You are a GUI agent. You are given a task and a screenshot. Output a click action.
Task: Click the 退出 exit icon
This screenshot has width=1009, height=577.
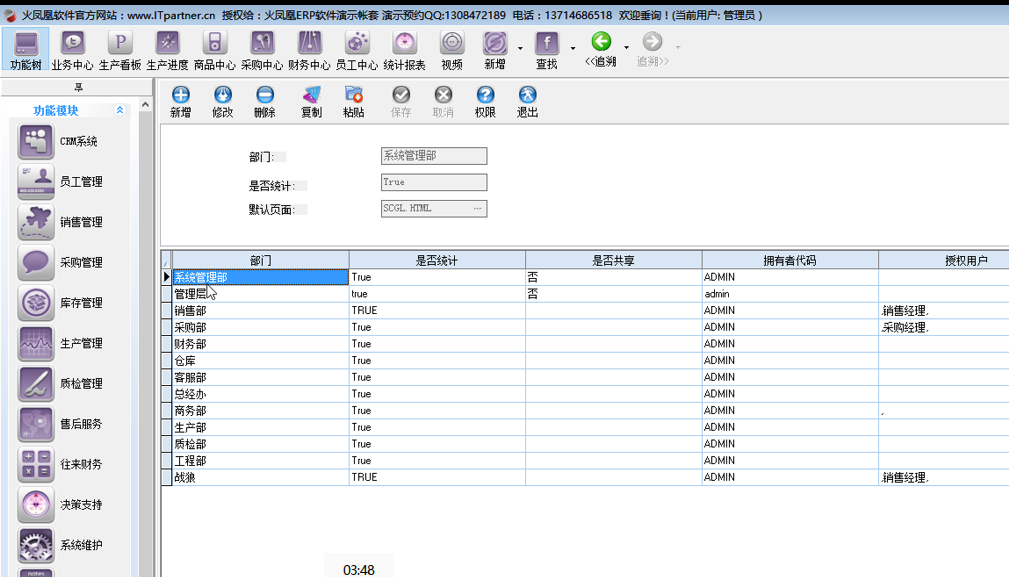click(527, 102)
